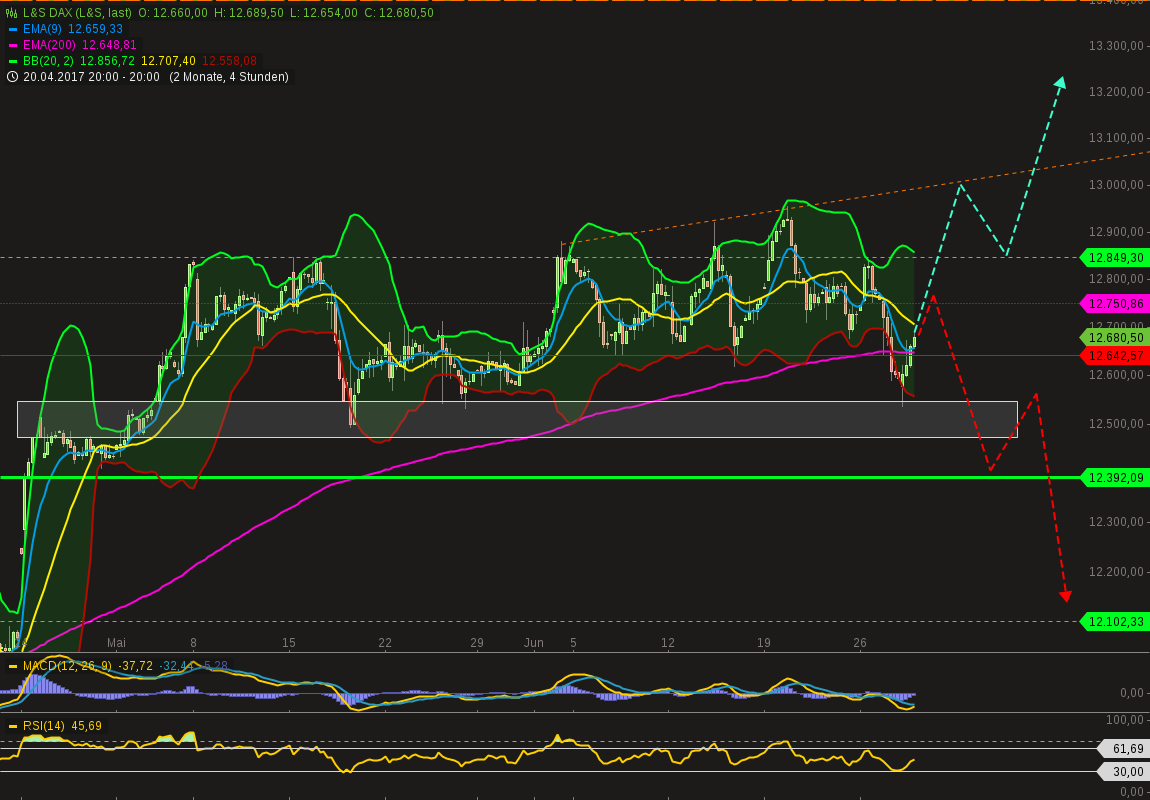Screen dimensions: 1150x800
Task: Click the 26 date label on time axis
Action: tap(860, 643)
